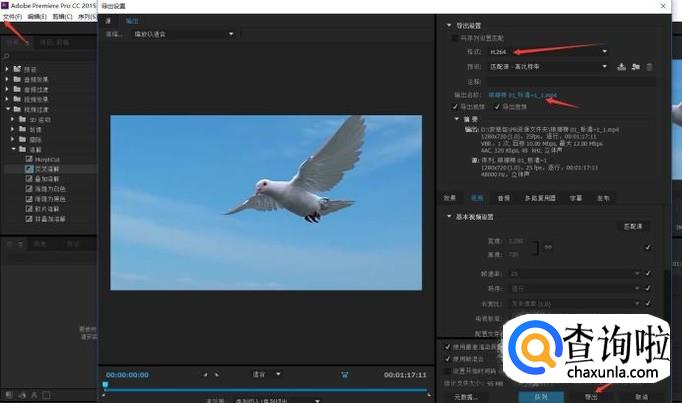Image resolution: width=682 pixels, height=403 pixels.
Task: Click the MorphCut transition icon in effects list
Action: point(29,159)
